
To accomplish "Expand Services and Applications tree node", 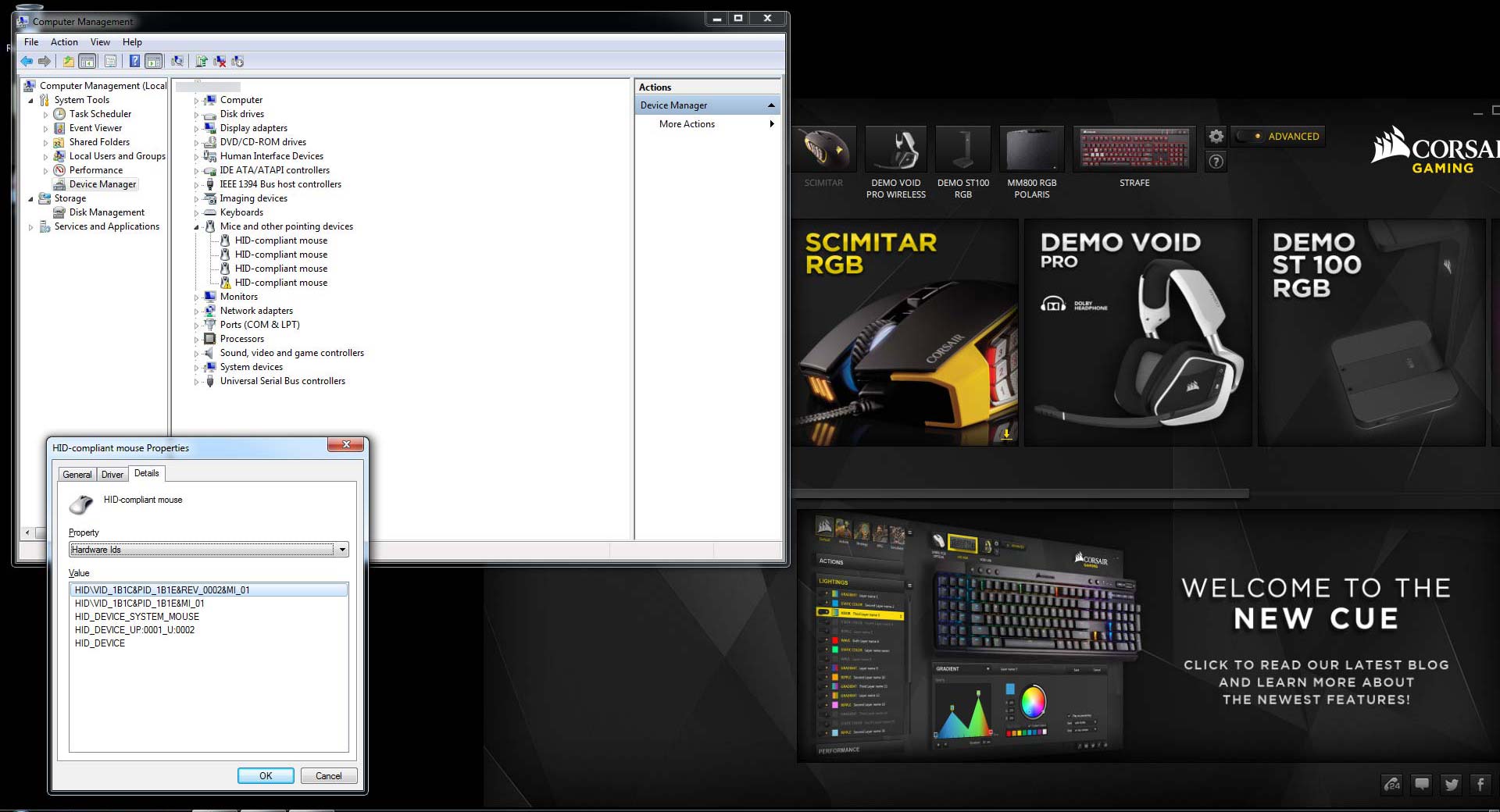I will click(x=31, y=227).
